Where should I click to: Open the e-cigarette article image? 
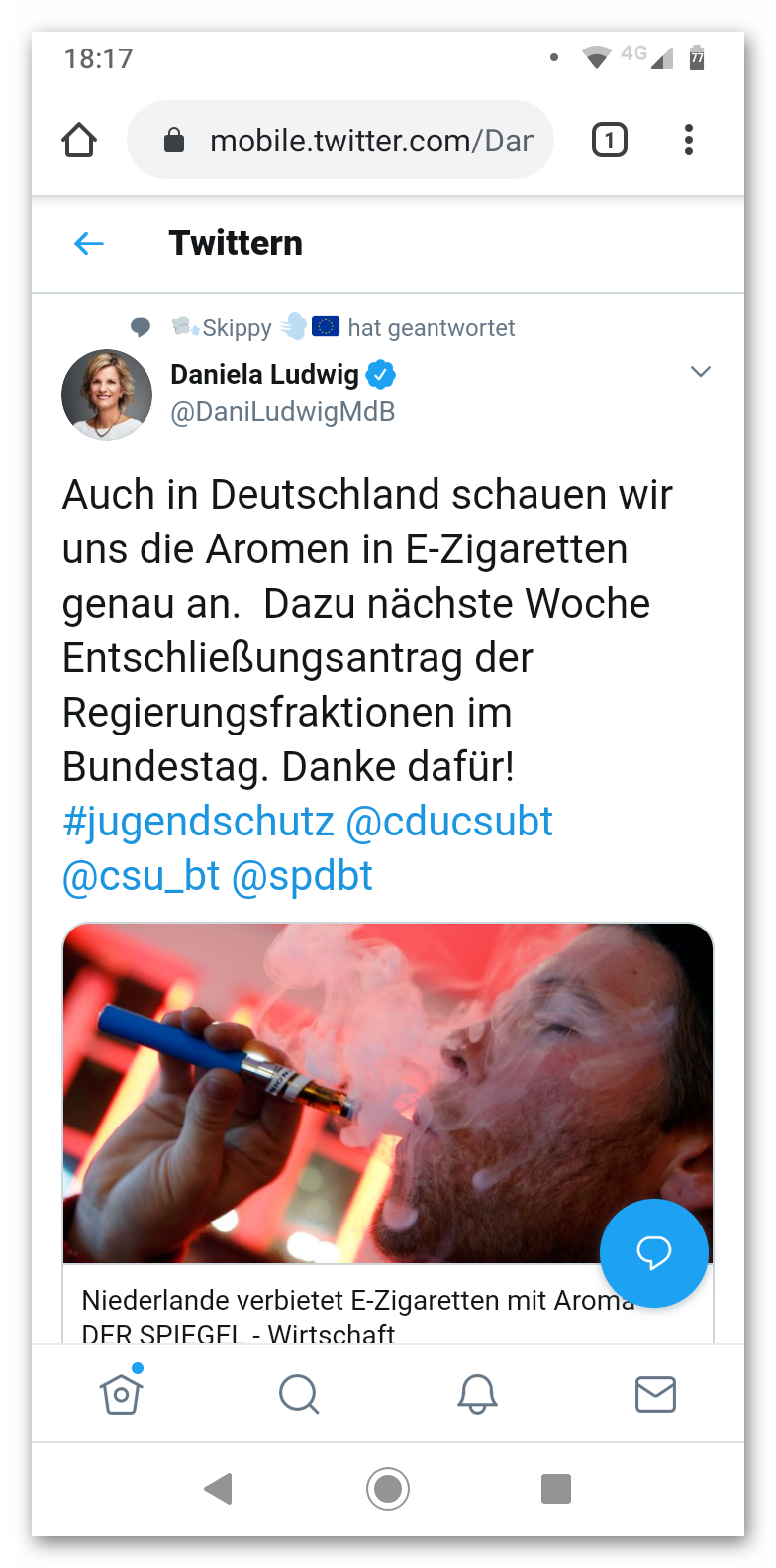[388, 1093]
